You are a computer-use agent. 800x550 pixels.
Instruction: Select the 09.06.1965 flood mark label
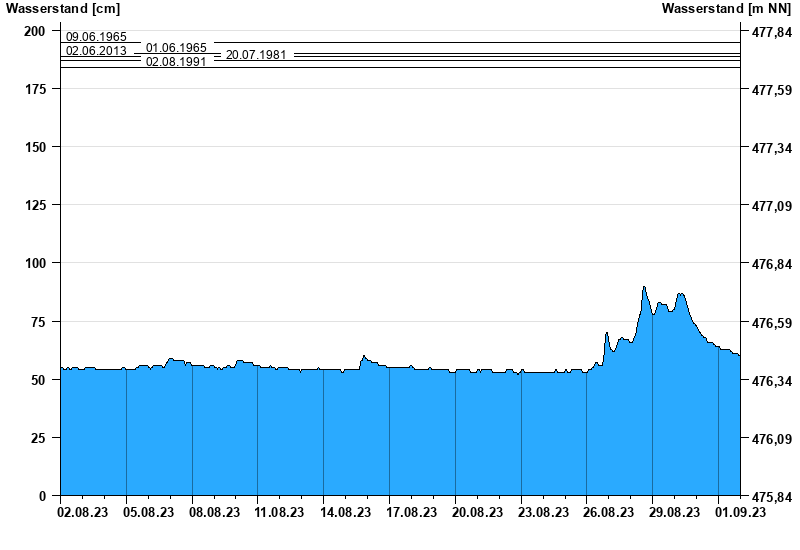point(96,37)
